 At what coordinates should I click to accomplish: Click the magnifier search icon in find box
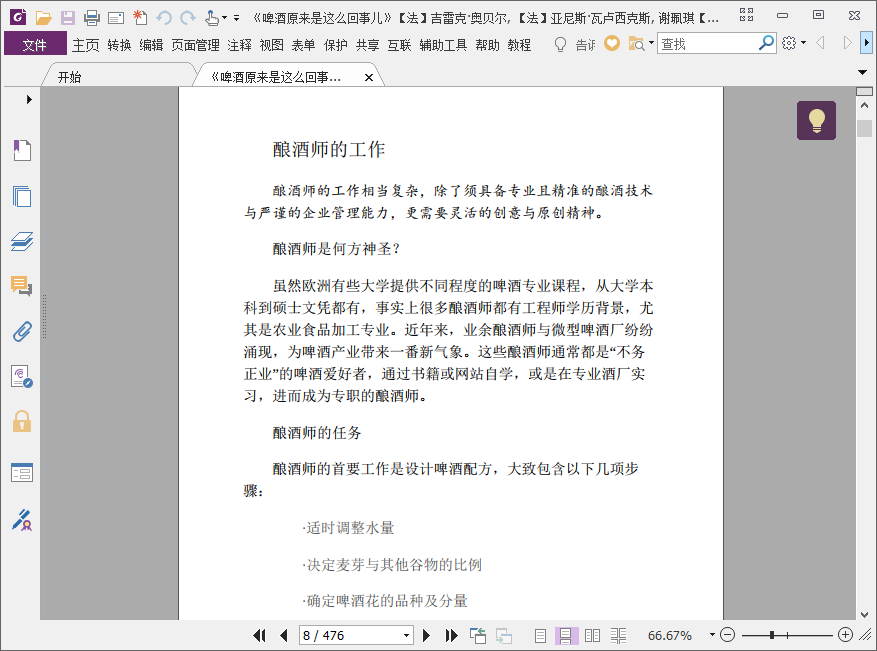click(766, 43)
